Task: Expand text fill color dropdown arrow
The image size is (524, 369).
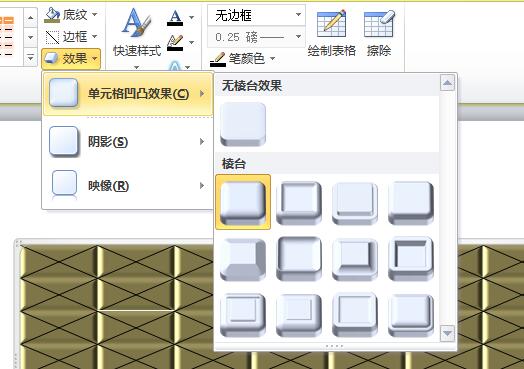Action: 191,17
